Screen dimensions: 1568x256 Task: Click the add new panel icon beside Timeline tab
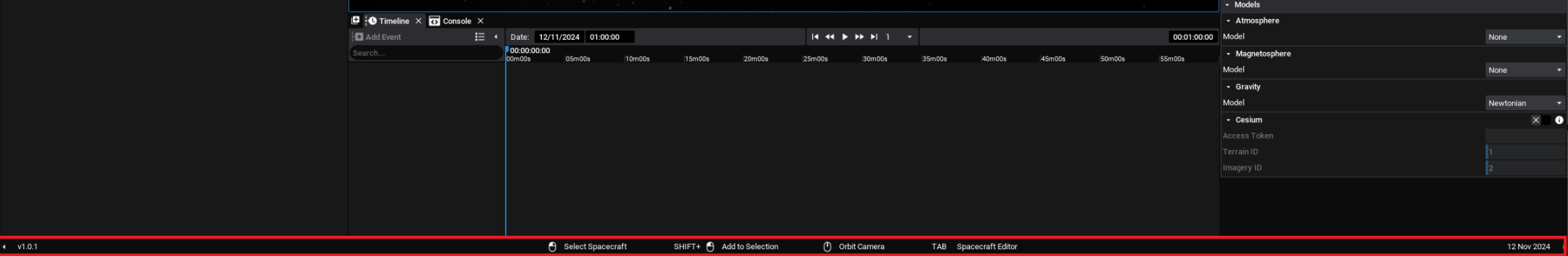point(355,20)
